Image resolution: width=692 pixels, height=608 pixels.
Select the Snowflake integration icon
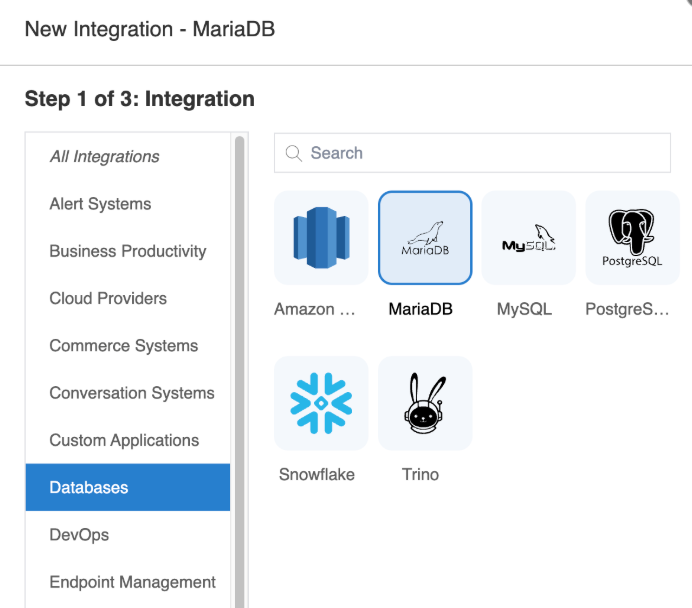point(321,403)
